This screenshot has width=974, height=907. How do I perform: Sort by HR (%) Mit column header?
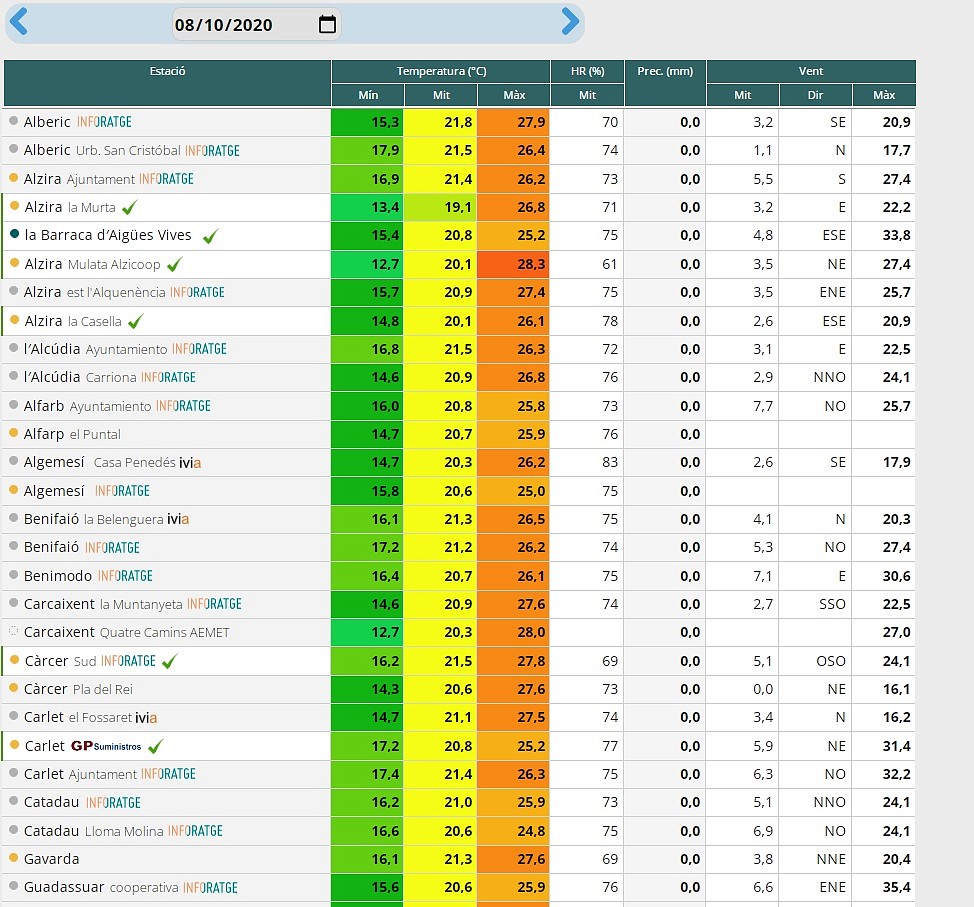[587, 95]
